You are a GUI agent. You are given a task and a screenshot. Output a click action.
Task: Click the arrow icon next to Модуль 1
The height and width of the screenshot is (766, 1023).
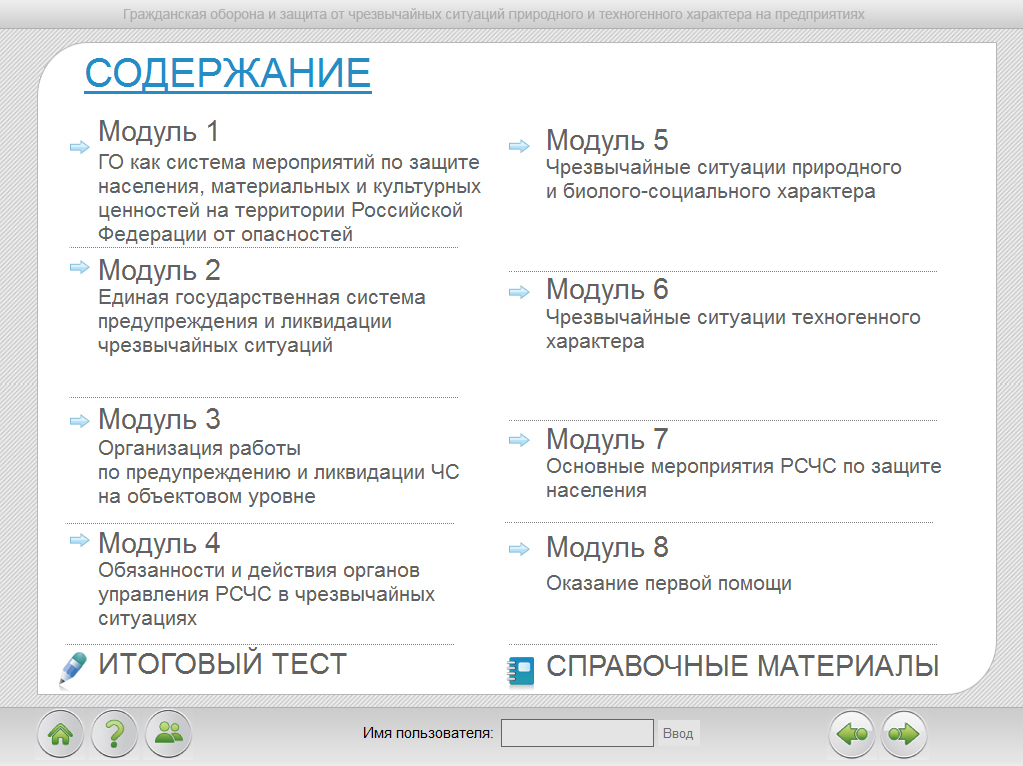(x=79, y=147)
